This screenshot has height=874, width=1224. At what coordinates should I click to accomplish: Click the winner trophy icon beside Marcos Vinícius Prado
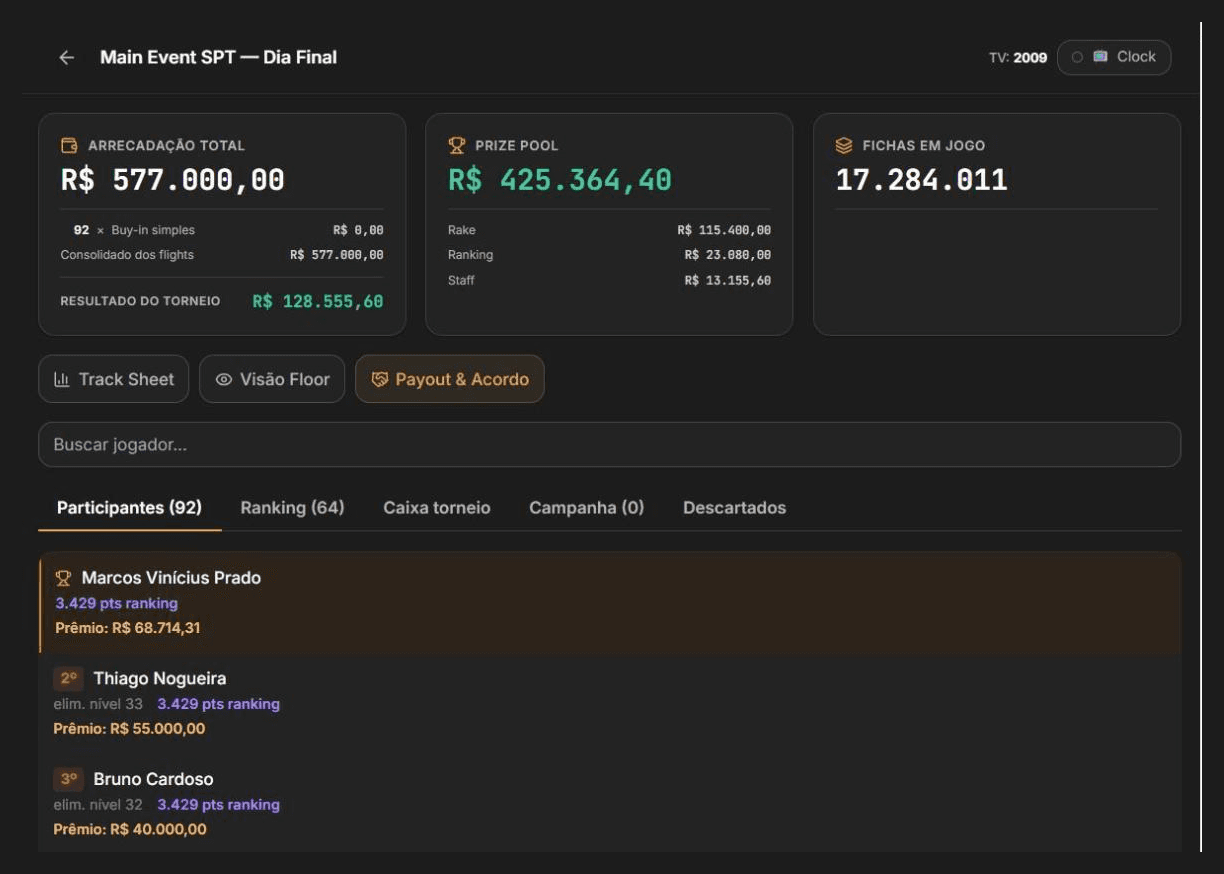[63, 578]
